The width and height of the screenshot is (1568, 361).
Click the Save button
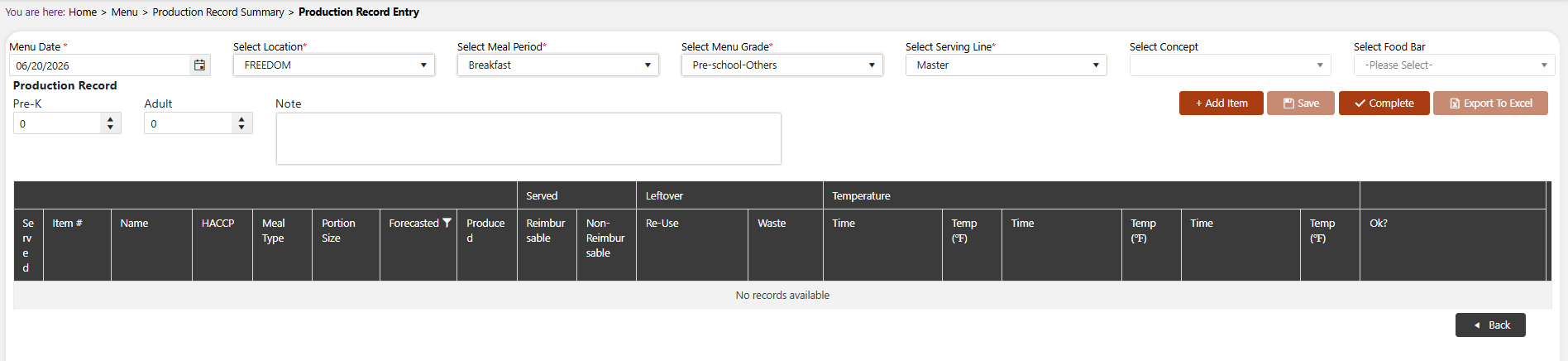pos(1301,103)
